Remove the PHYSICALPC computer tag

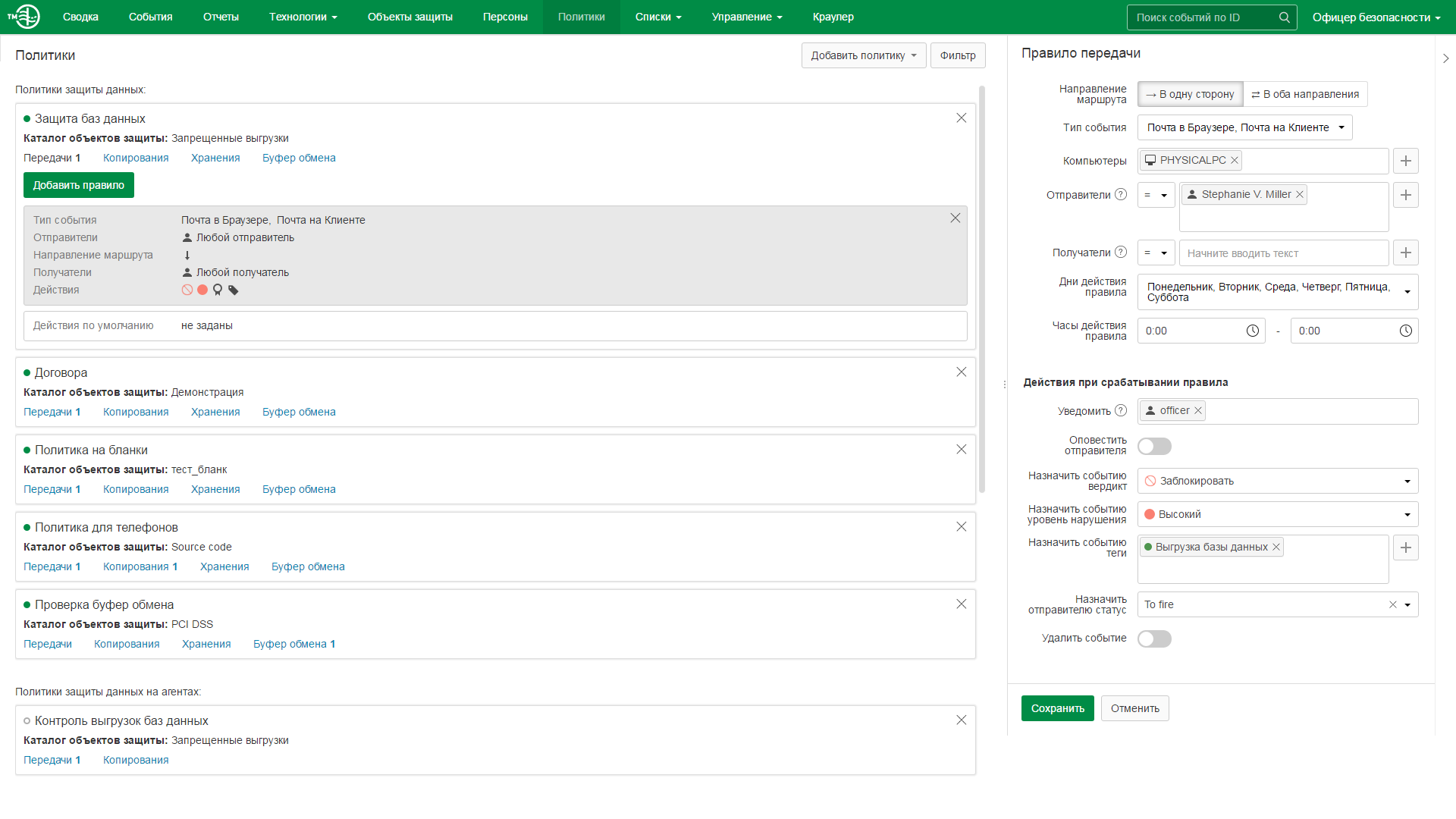[x=1235, y=160]
